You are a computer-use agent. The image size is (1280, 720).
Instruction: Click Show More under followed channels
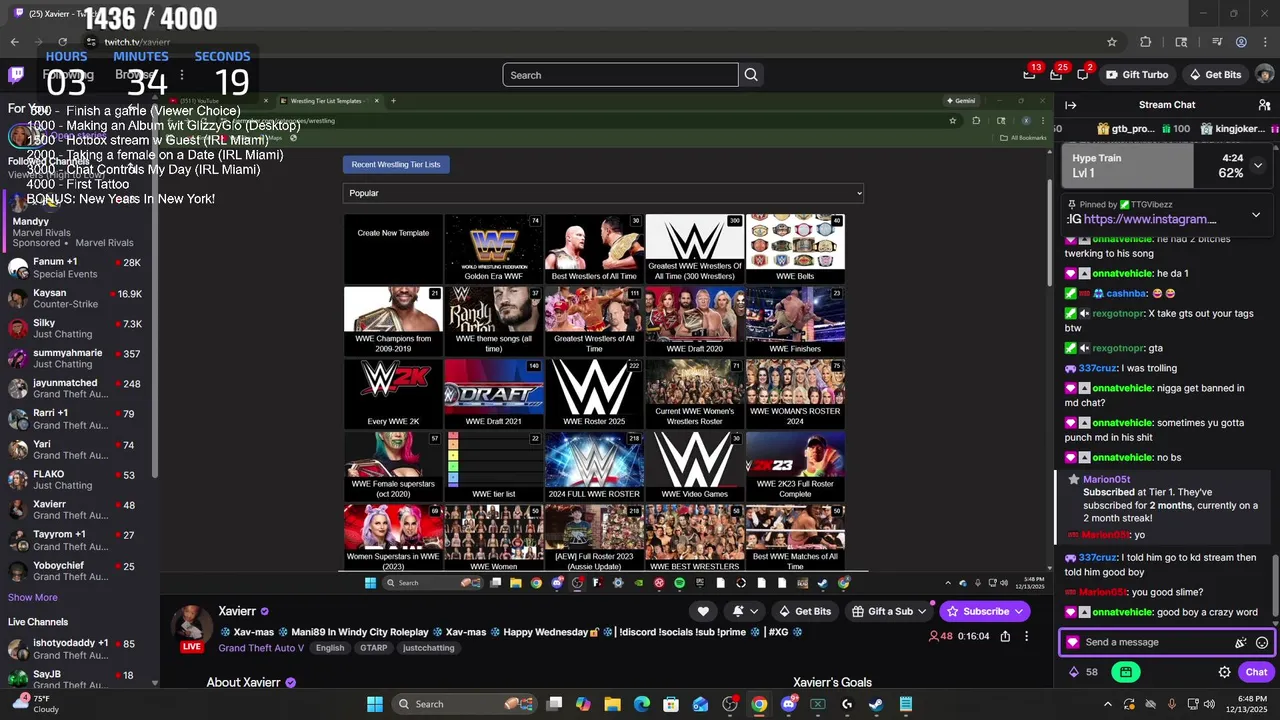coord(33,597)
